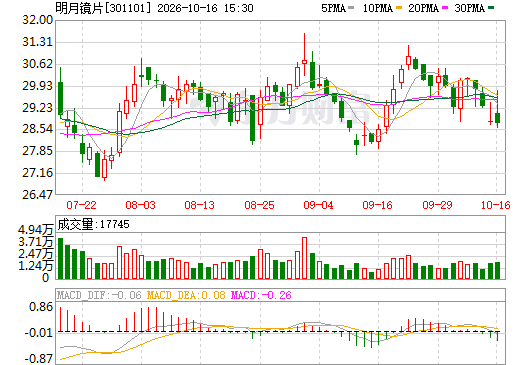
Task: Click MACD axis label -0.01
Action: (x=38, y=333)
